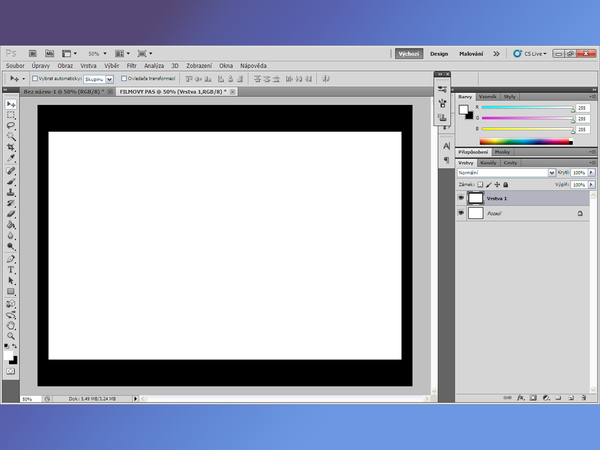Pick the Eyedropper tool
Viewport: 600px width, 450px height.
(x=11, y=158)
